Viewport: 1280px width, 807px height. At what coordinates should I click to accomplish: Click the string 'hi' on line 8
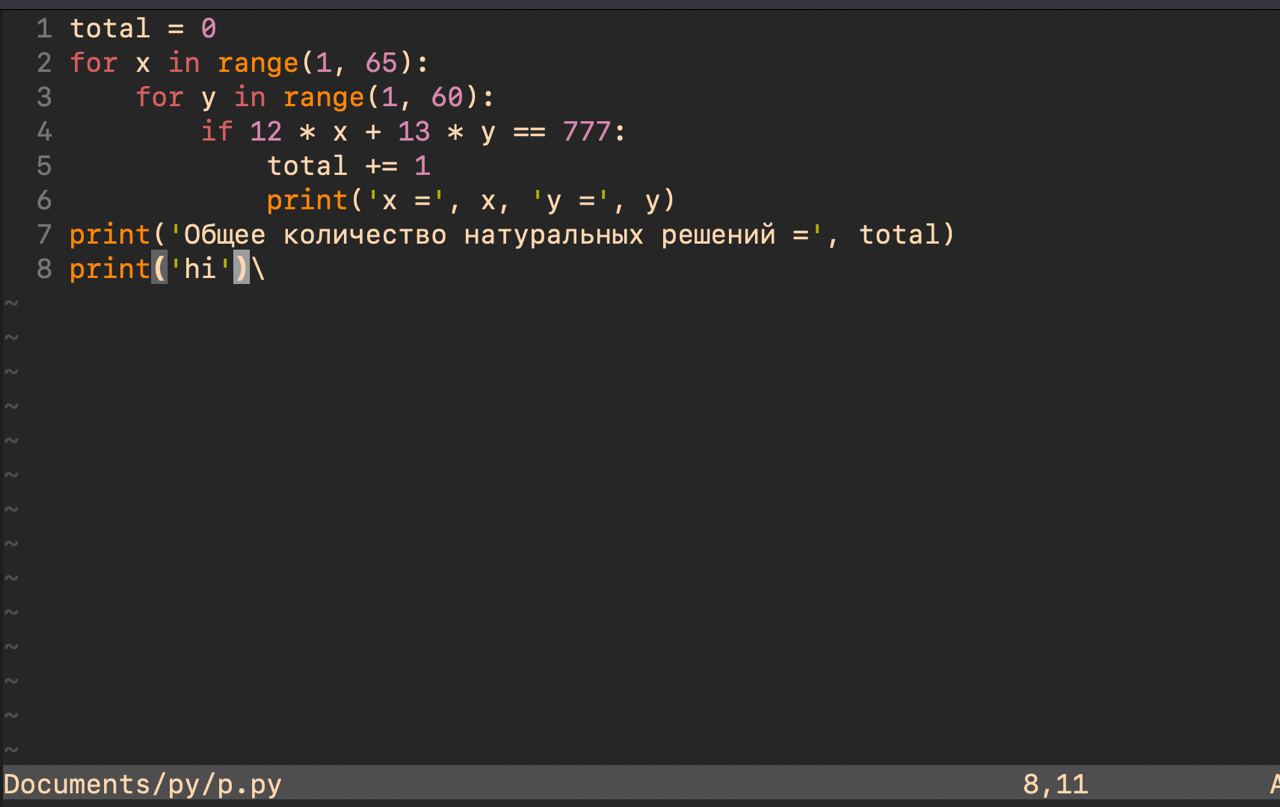pyautogui.click(x=200, y=268)
